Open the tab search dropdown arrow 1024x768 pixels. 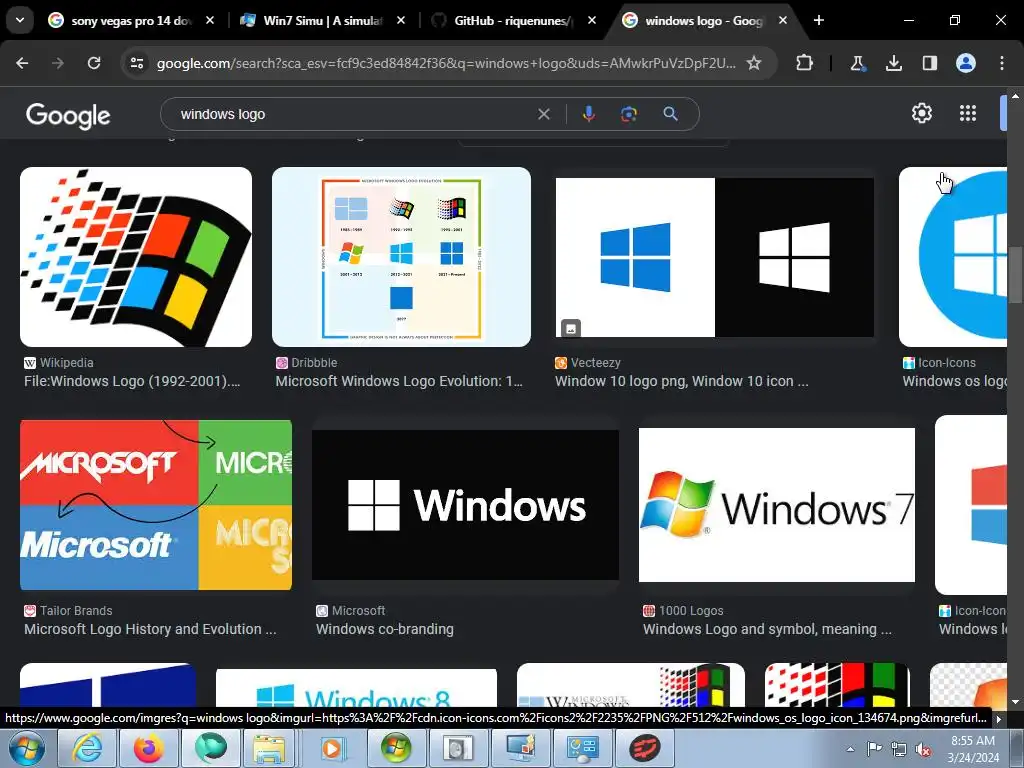pos(20,20)
